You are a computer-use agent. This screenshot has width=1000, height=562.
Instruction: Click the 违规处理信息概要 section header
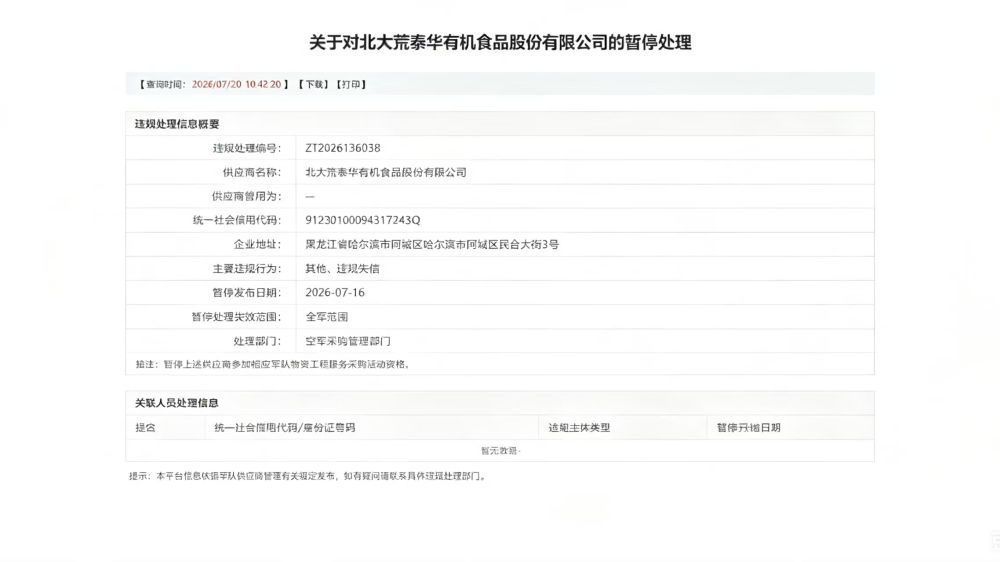click(x=177, y=124)
